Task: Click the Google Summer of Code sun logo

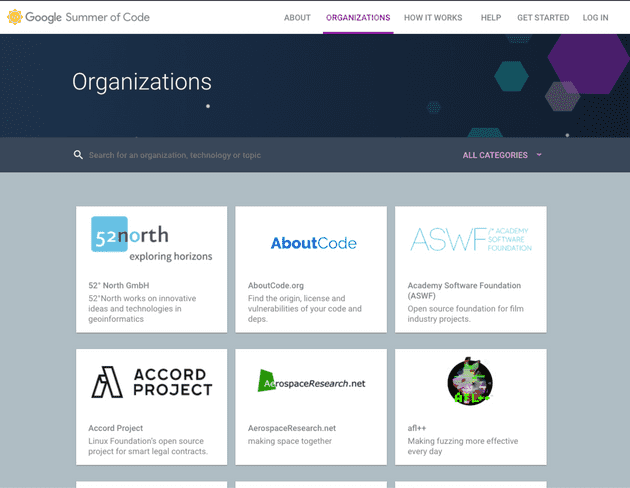Action: pyautogui.click(x=14, y=17)
